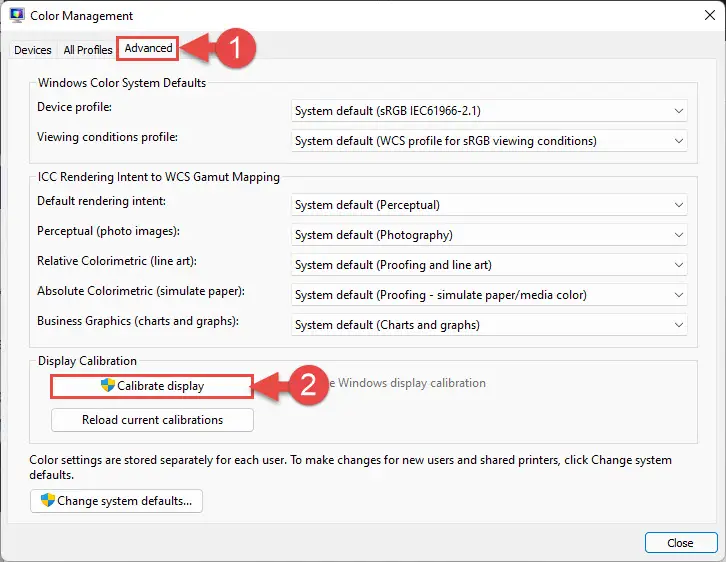Click the Absolute Colorimetric (simulate paper) label
This screenshot has height=562, width=726.
(141, 291)
